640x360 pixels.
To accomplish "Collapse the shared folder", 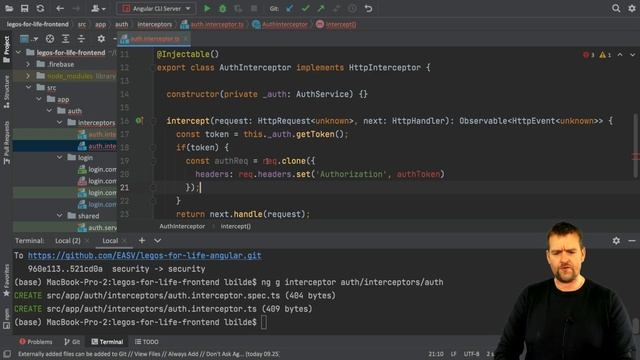I will tap(60, 216).
